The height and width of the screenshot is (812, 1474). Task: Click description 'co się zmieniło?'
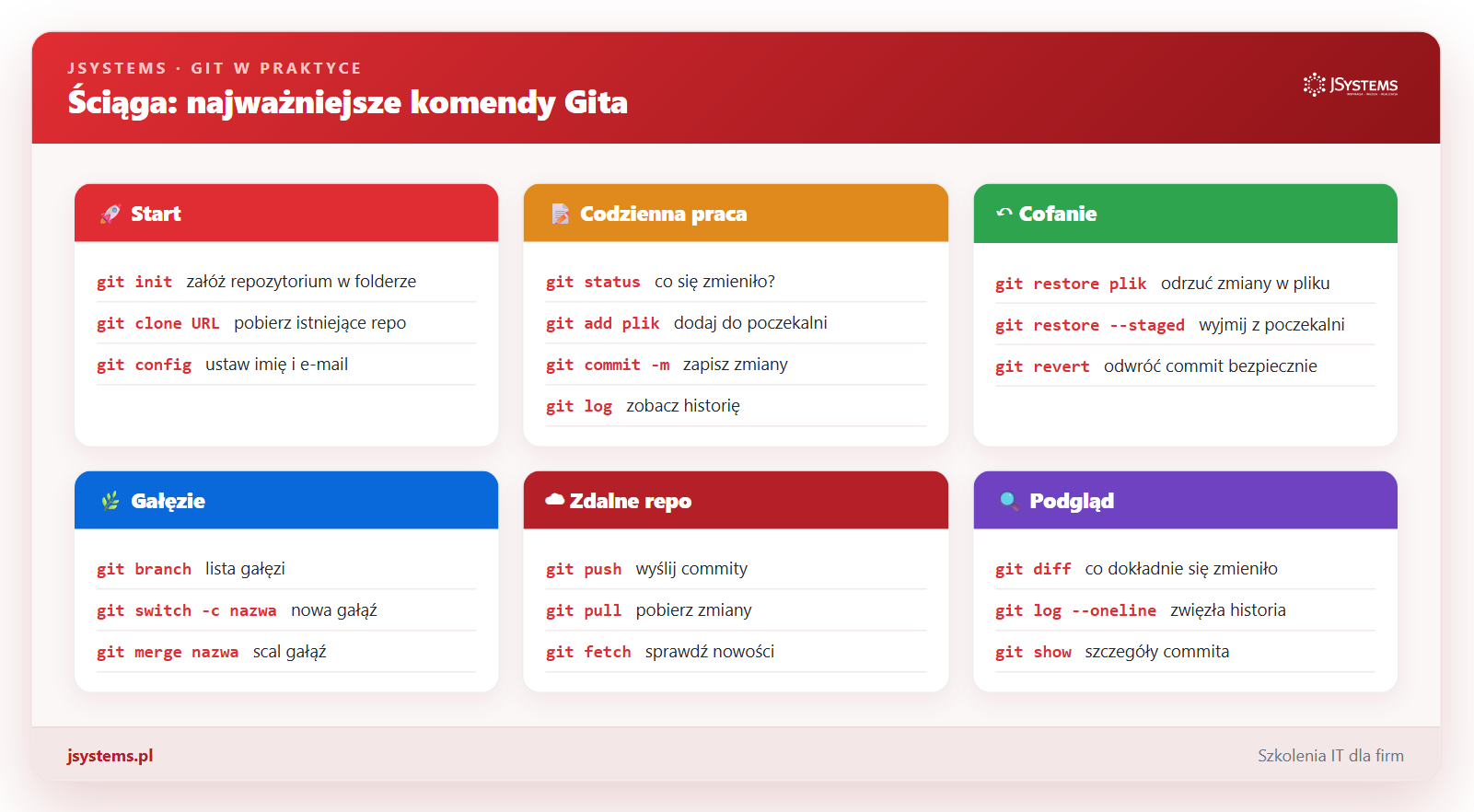coord(715,282)
